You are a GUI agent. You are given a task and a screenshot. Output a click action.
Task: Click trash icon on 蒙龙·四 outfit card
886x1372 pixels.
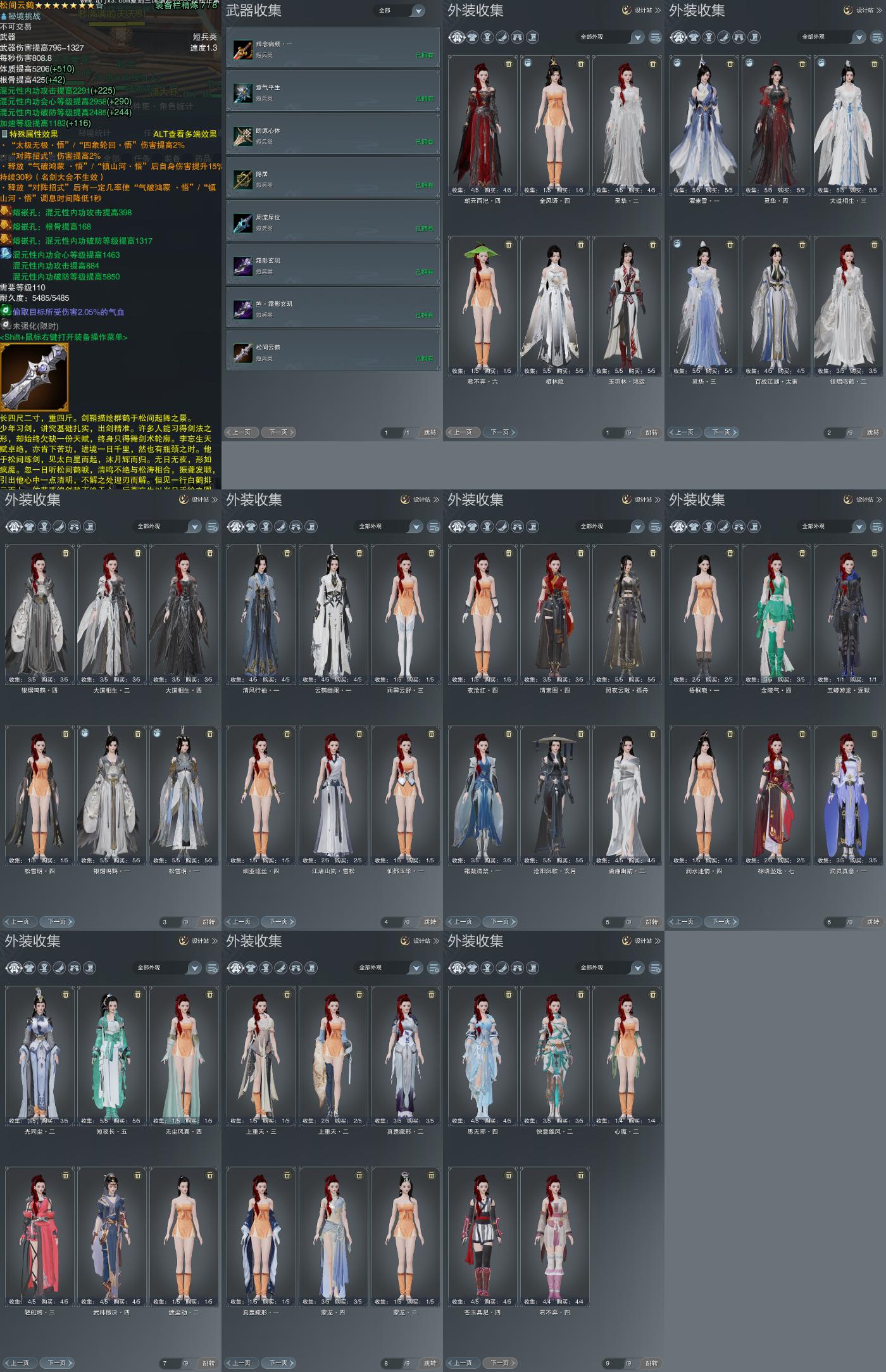click(359, 1175)
